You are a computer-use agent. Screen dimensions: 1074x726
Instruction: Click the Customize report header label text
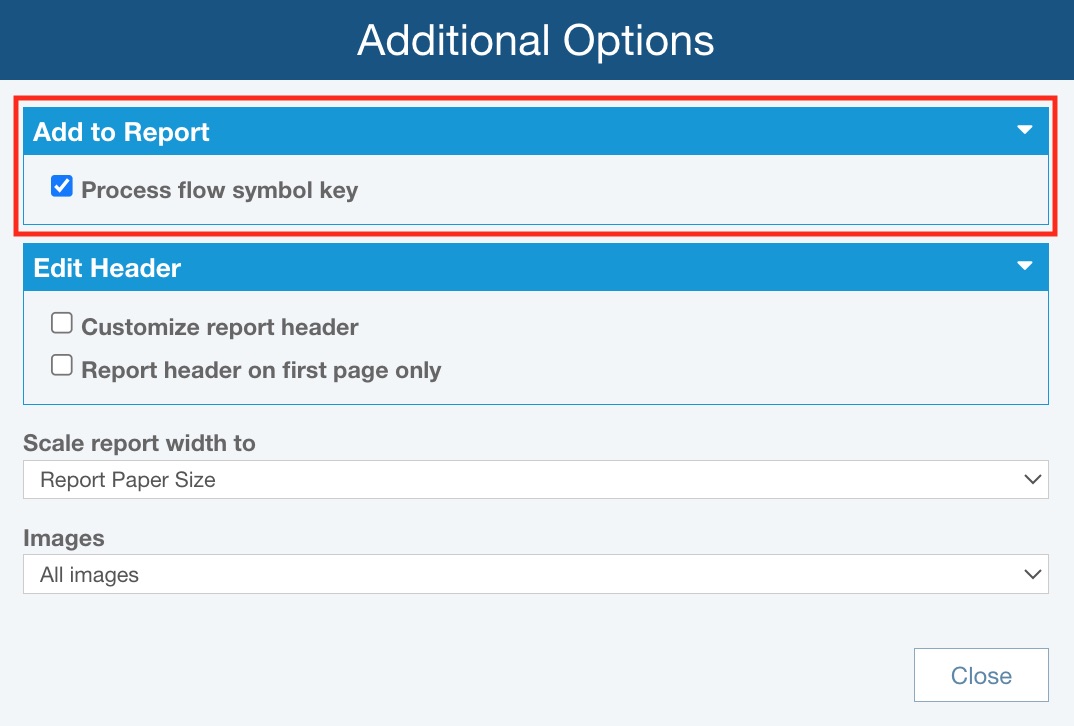pos(219,327)
